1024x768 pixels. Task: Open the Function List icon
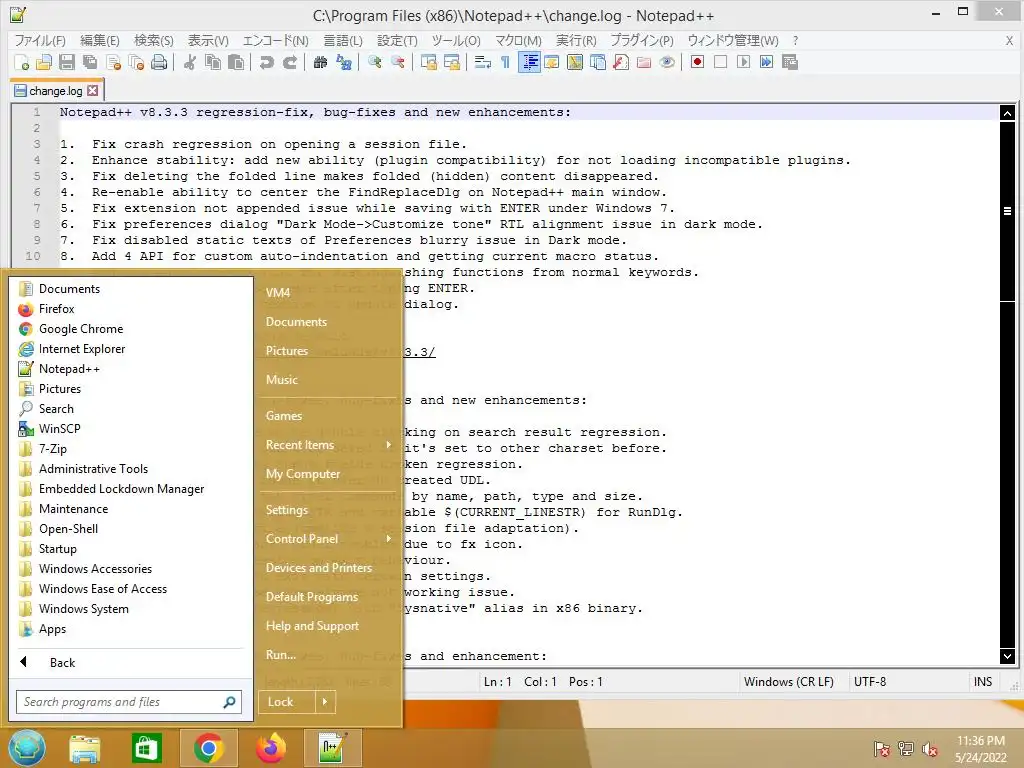(621, 63)
